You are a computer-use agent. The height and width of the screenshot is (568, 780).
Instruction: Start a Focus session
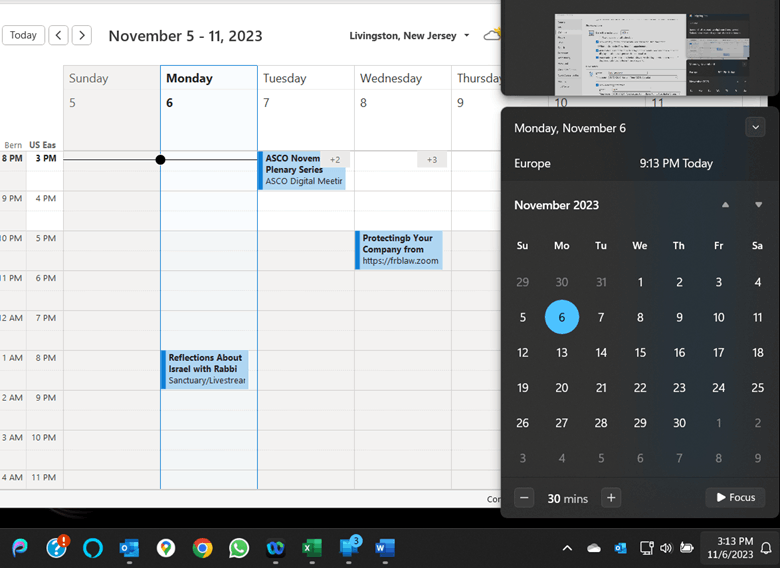[x=735, y=497]
